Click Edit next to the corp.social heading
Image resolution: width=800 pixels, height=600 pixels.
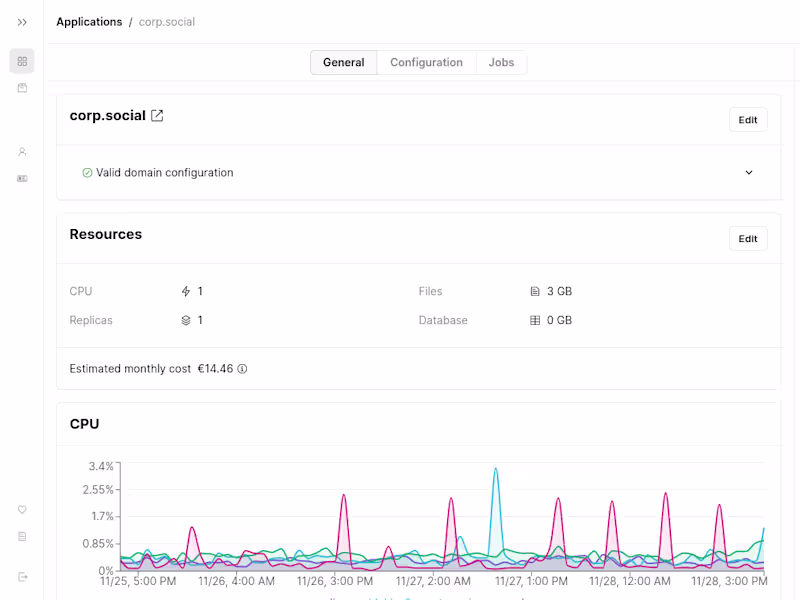click(748, 119)
